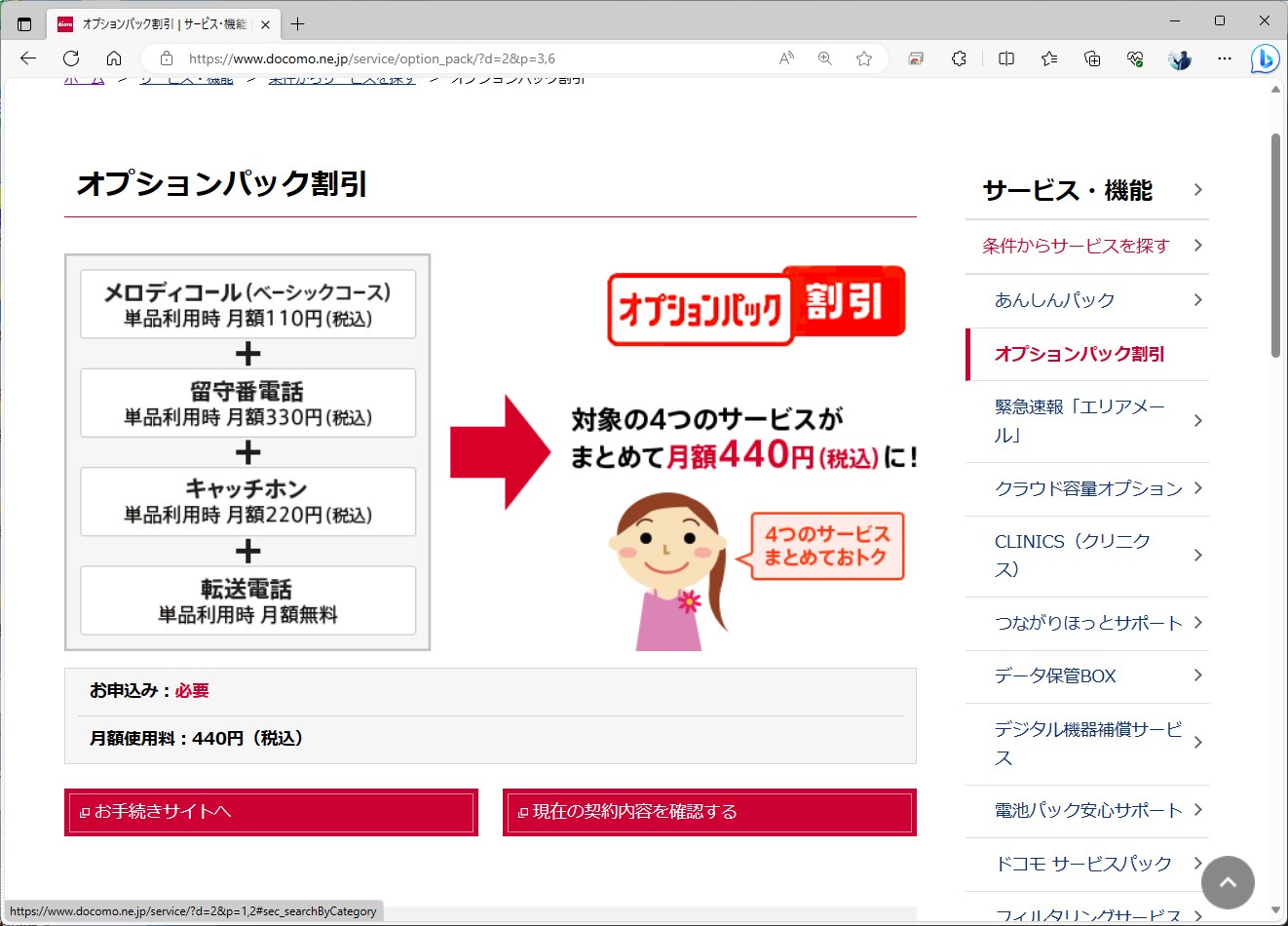Add this docomo page to favorites

(863, 58)
